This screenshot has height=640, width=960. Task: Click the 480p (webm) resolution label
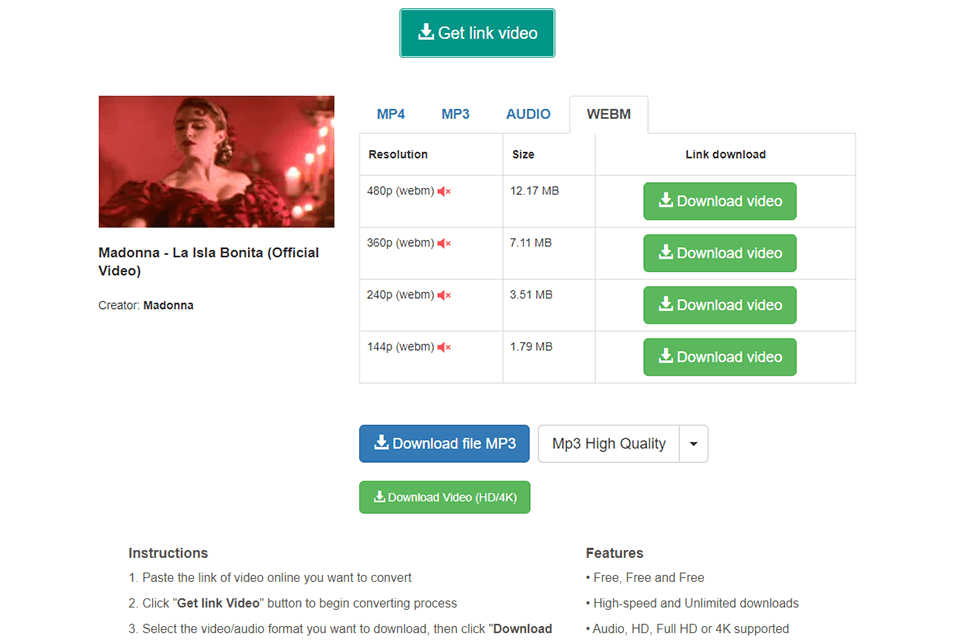coord(400,191)
